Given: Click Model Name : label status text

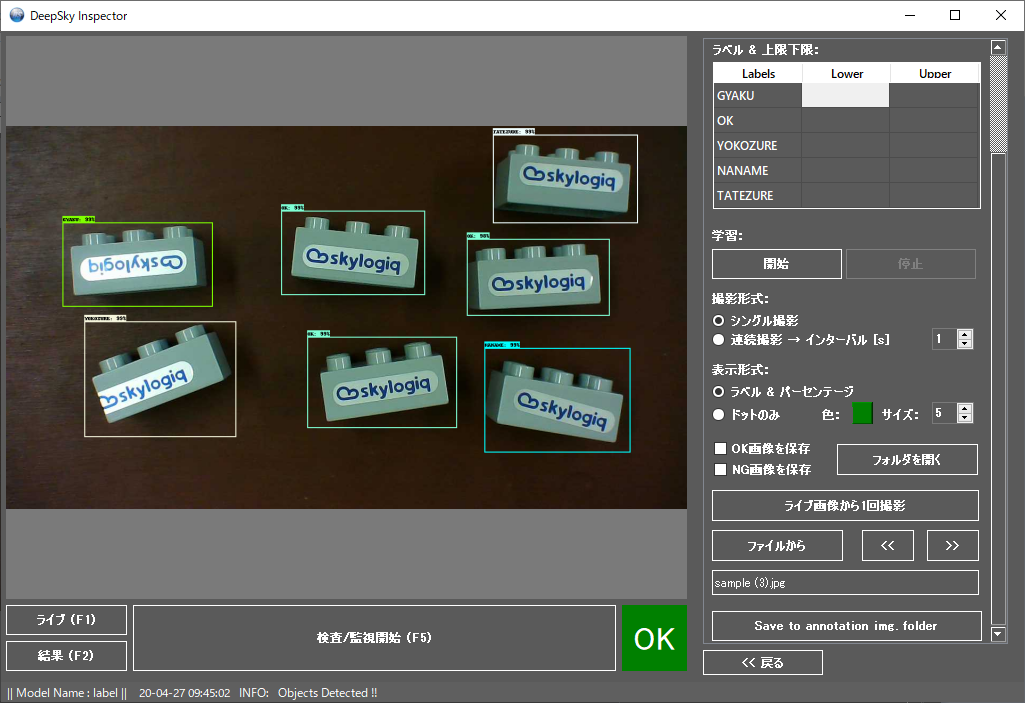Looking at the screenshot, I should tap(67, 693).
